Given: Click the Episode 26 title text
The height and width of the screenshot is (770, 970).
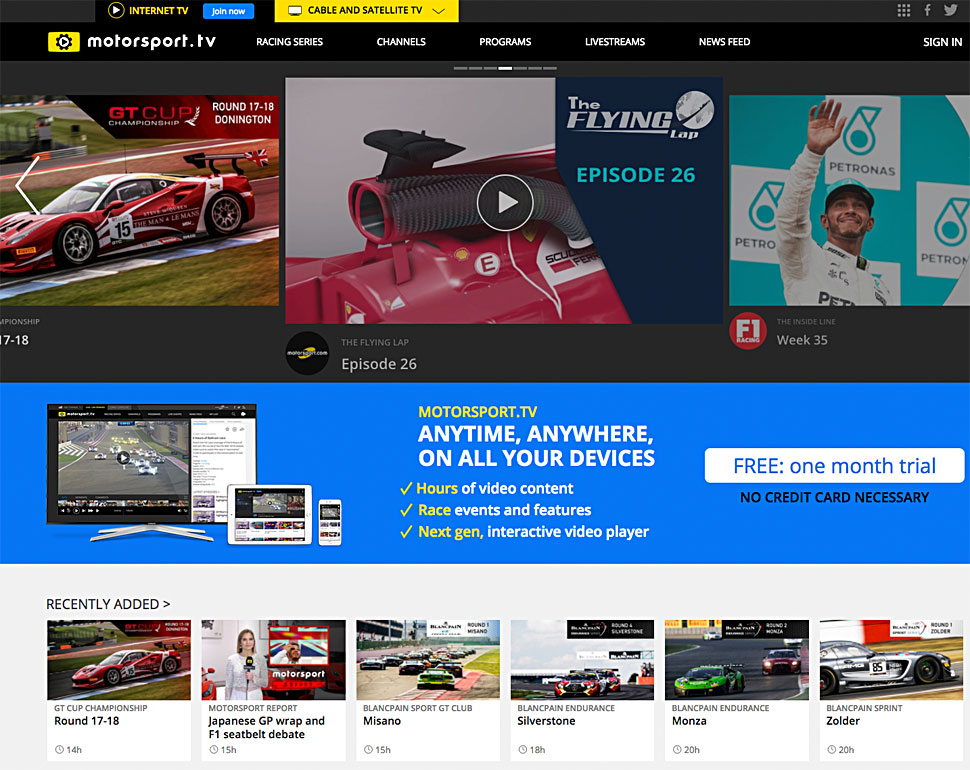Looking at the screenshot, I should click(379, 364).
